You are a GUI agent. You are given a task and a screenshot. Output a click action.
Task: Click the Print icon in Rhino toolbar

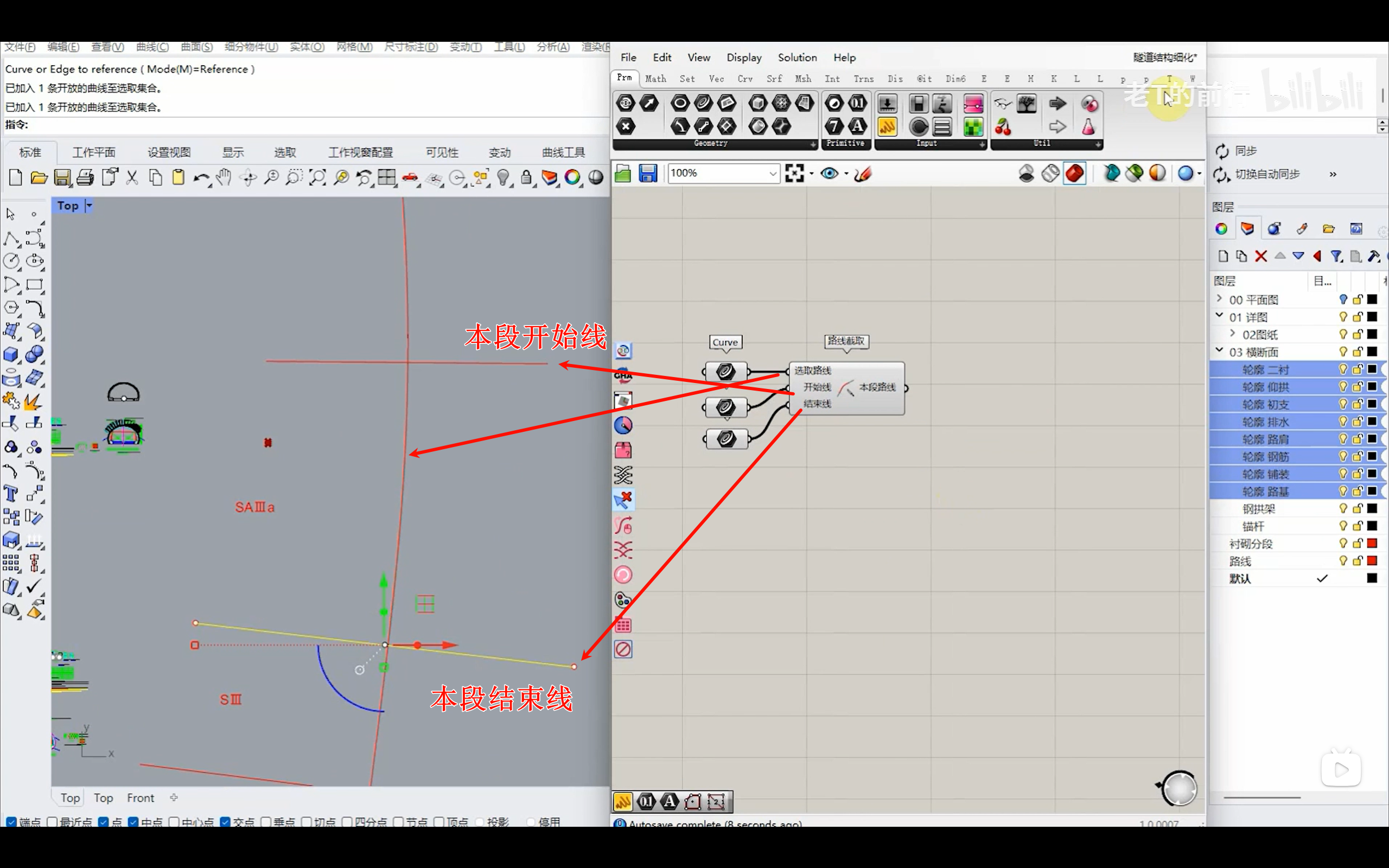[x=85, y=177]
